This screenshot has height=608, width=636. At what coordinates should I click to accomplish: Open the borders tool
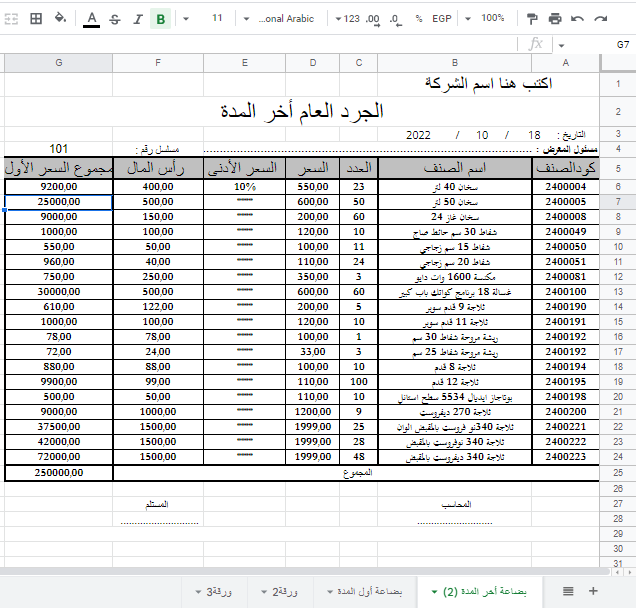[x=35, y=18]
